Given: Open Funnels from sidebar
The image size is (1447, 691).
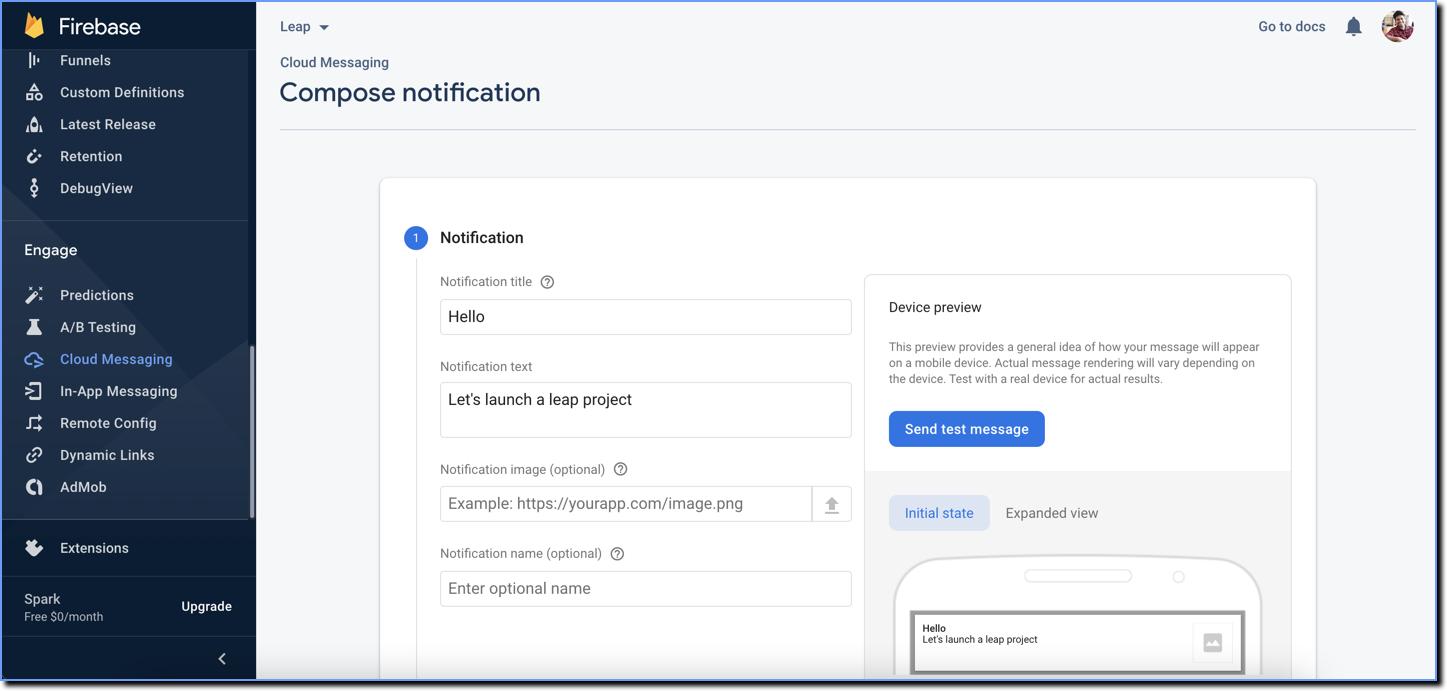Looking at the screenshot, I should point(85,60).
